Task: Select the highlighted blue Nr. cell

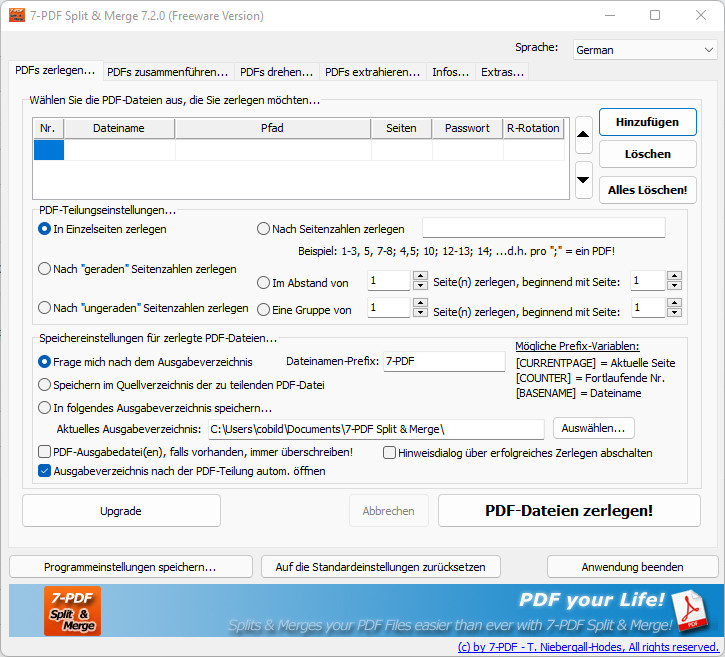Action: click(x=49, y=150)
